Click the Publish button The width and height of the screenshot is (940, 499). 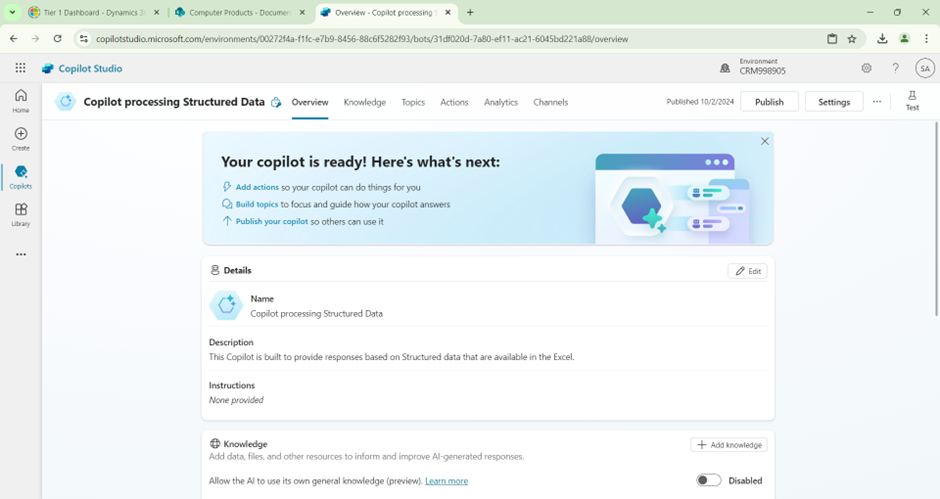pyautogui.click(x=769, y=102)
